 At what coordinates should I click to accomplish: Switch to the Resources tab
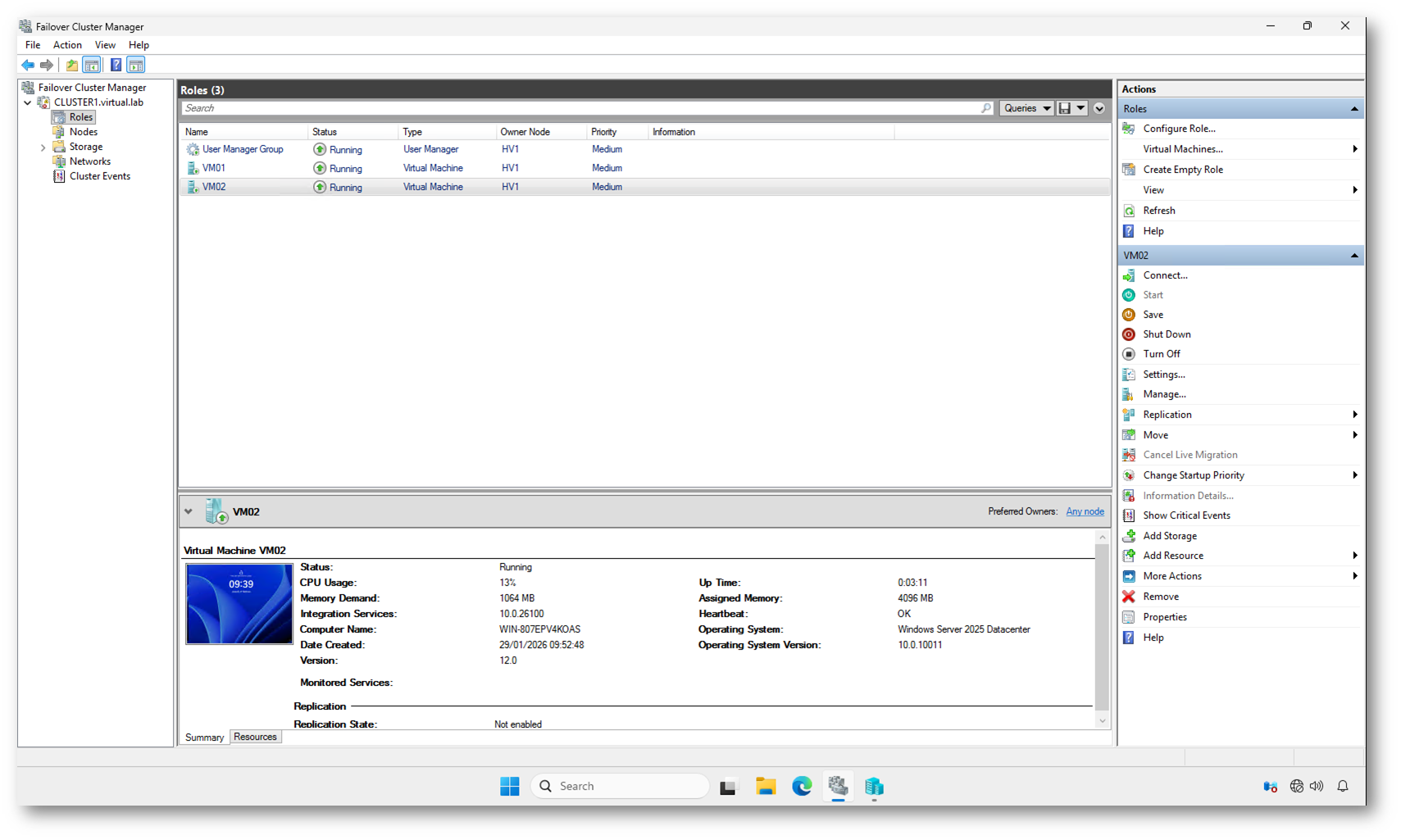click(255, 737)
